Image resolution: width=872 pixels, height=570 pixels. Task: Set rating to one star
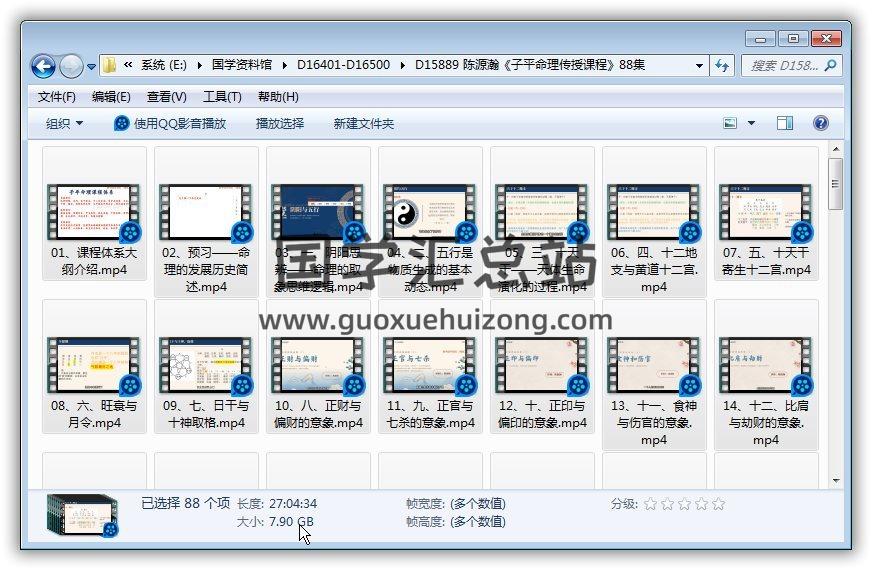click(650, 504)
